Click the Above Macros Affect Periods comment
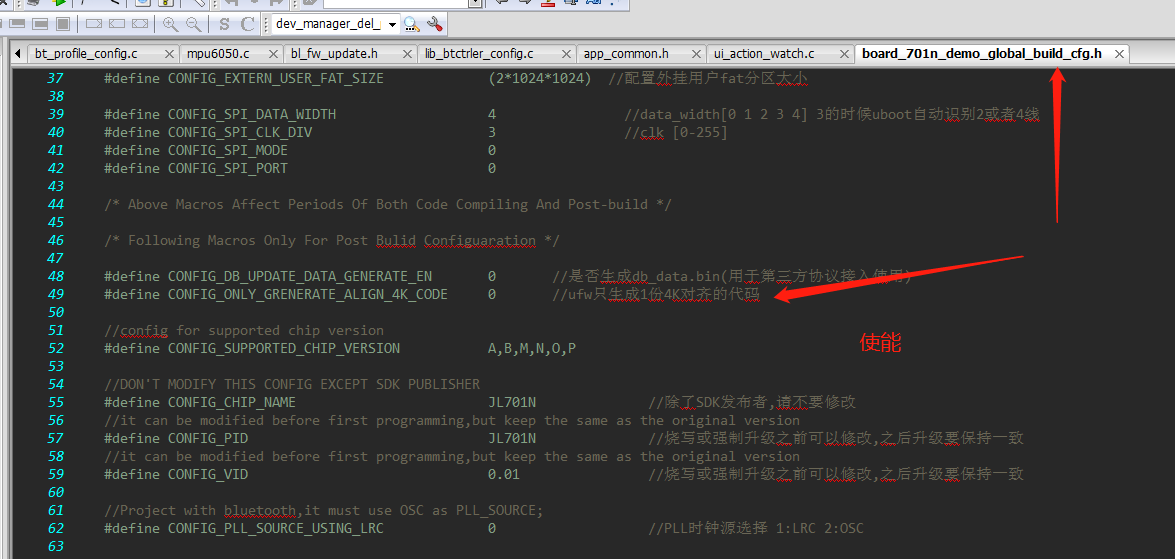1175x559 pixels. tap(387, 205)
